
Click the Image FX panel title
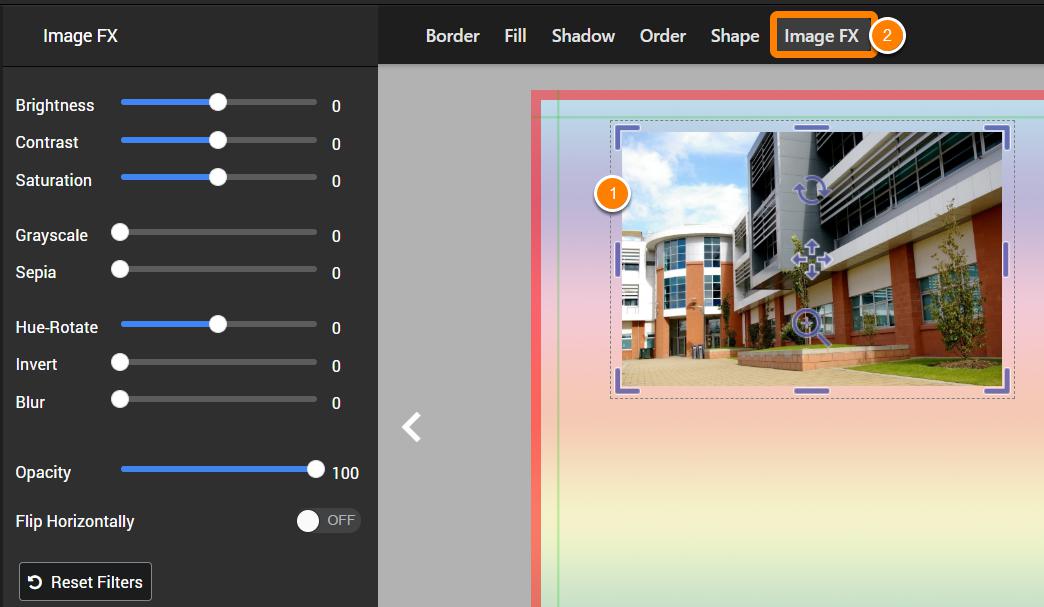(81, 36)
